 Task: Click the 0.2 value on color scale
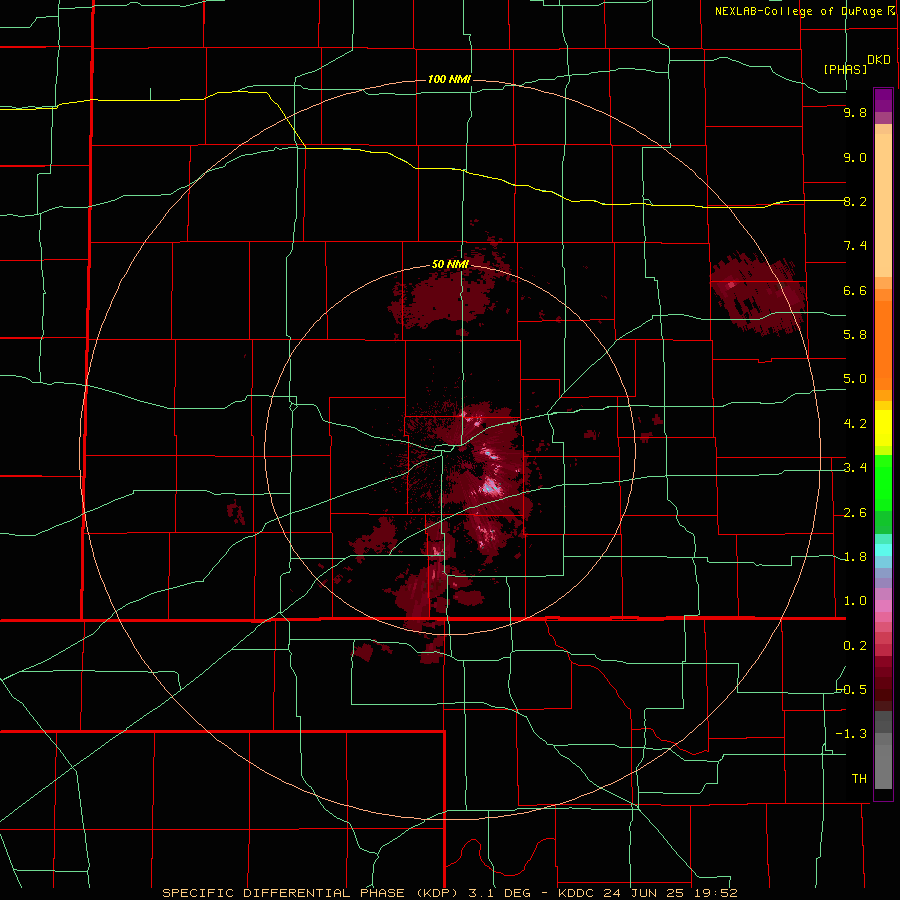pyautogui.click(x=855, y=646)
